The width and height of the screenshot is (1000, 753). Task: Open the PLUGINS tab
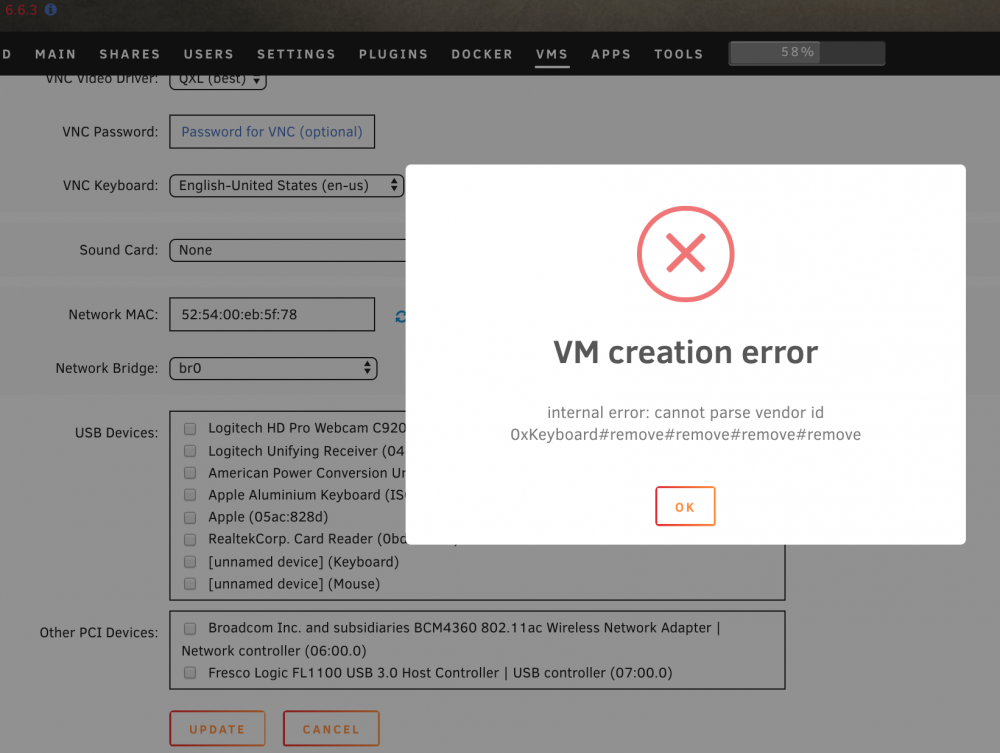(x=393, y=54)
